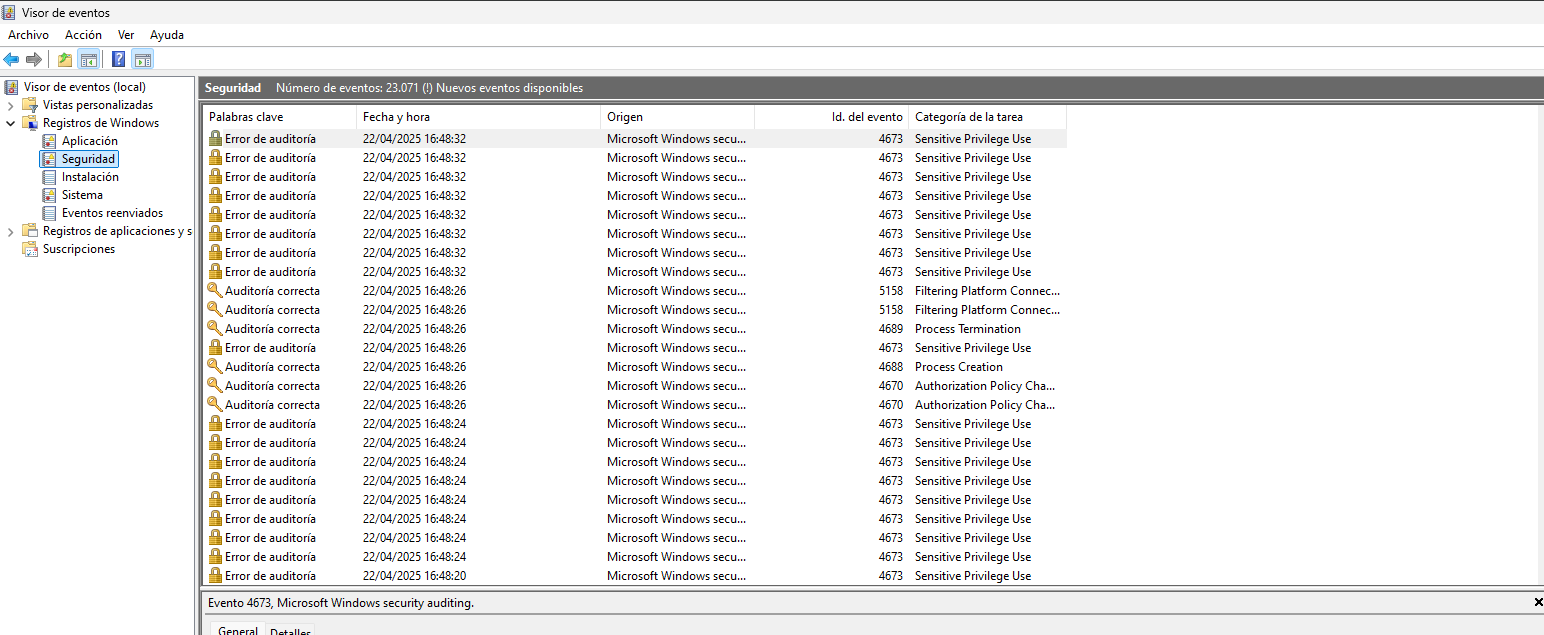Select the Suscripciones node icon
1544x635 pixels.
point(30,249)
